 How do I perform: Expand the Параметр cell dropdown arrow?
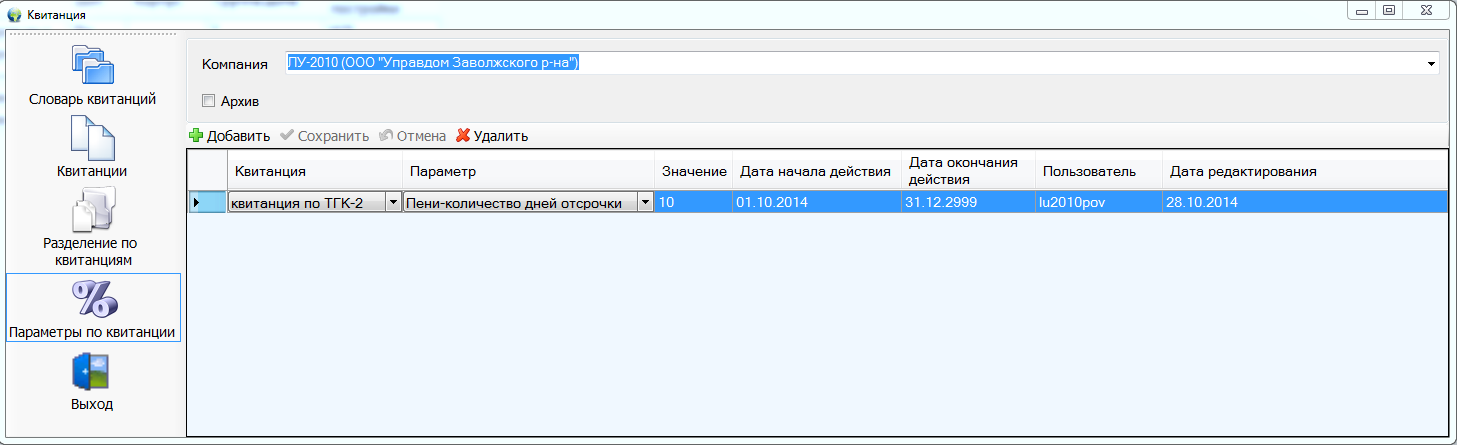[x=645, y=203]
